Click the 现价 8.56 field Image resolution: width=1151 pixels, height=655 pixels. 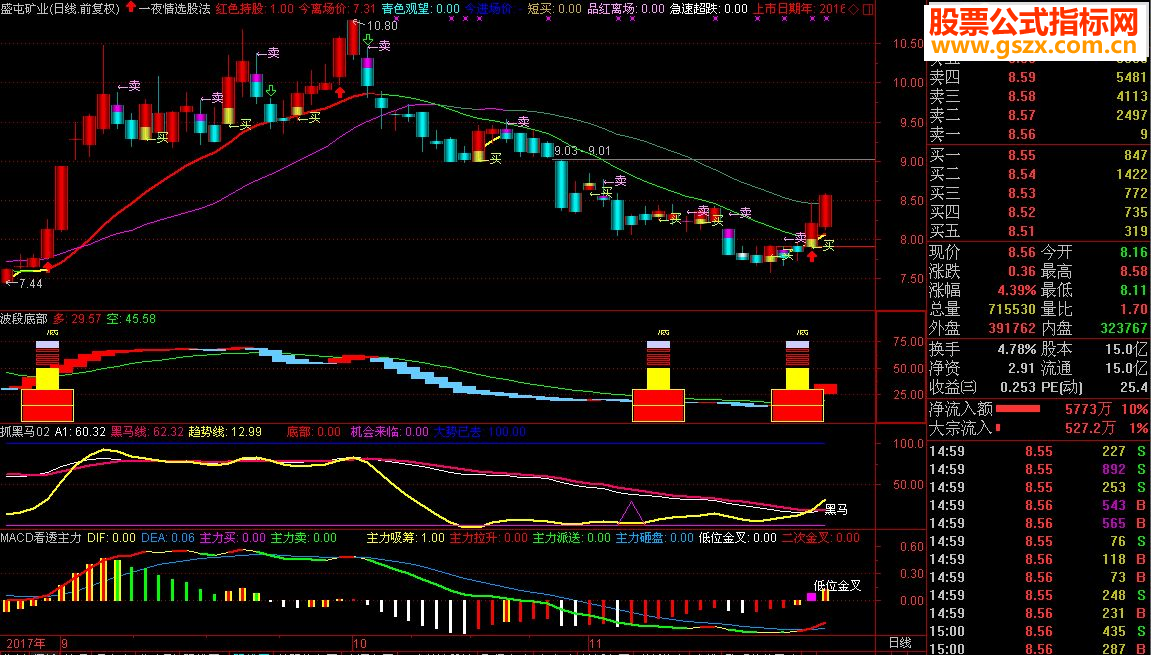pos(982,252)
